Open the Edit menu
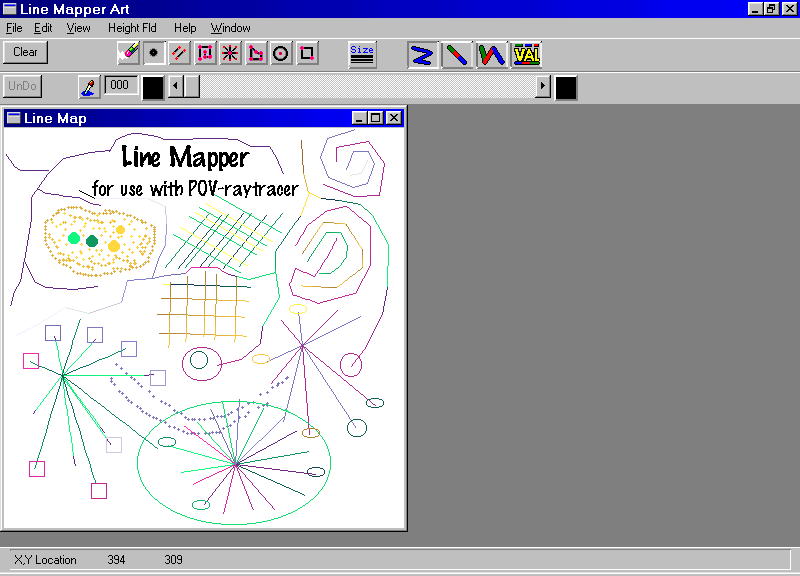The width and height of the screenshot is (800, 576). coord(43,28)
